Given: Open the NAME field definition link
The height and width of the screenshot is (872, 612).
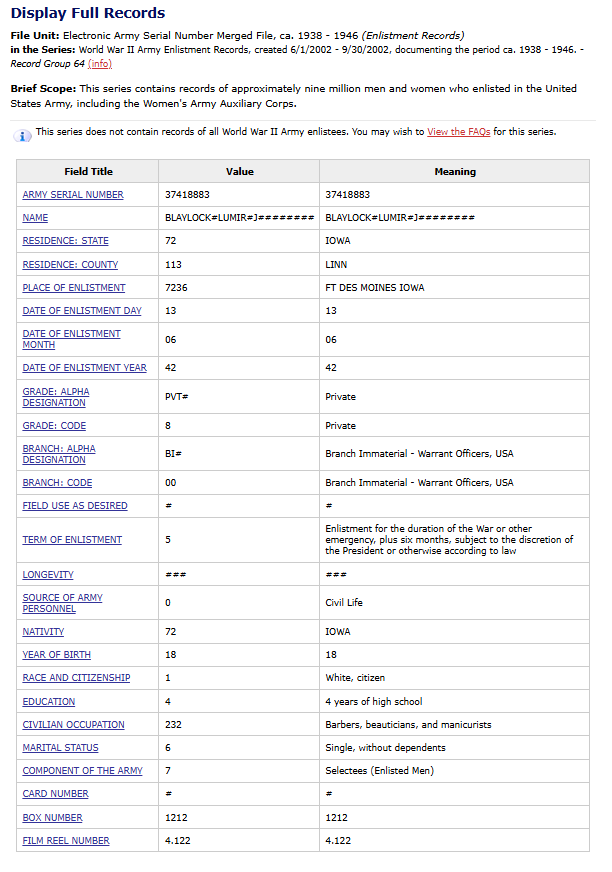Looking at the screenshot, I should 35,218.
